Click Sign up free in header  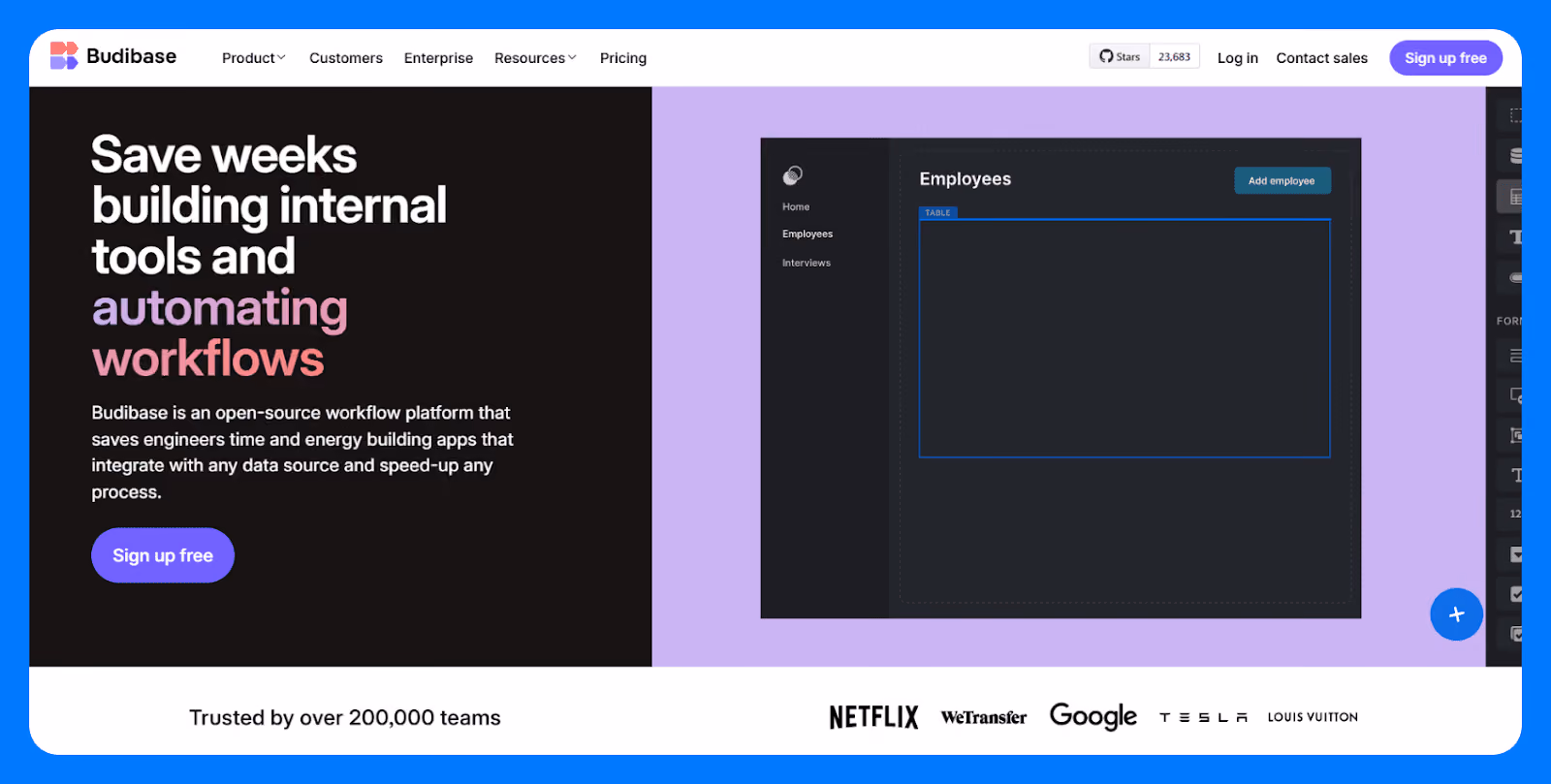point(1445,58)
